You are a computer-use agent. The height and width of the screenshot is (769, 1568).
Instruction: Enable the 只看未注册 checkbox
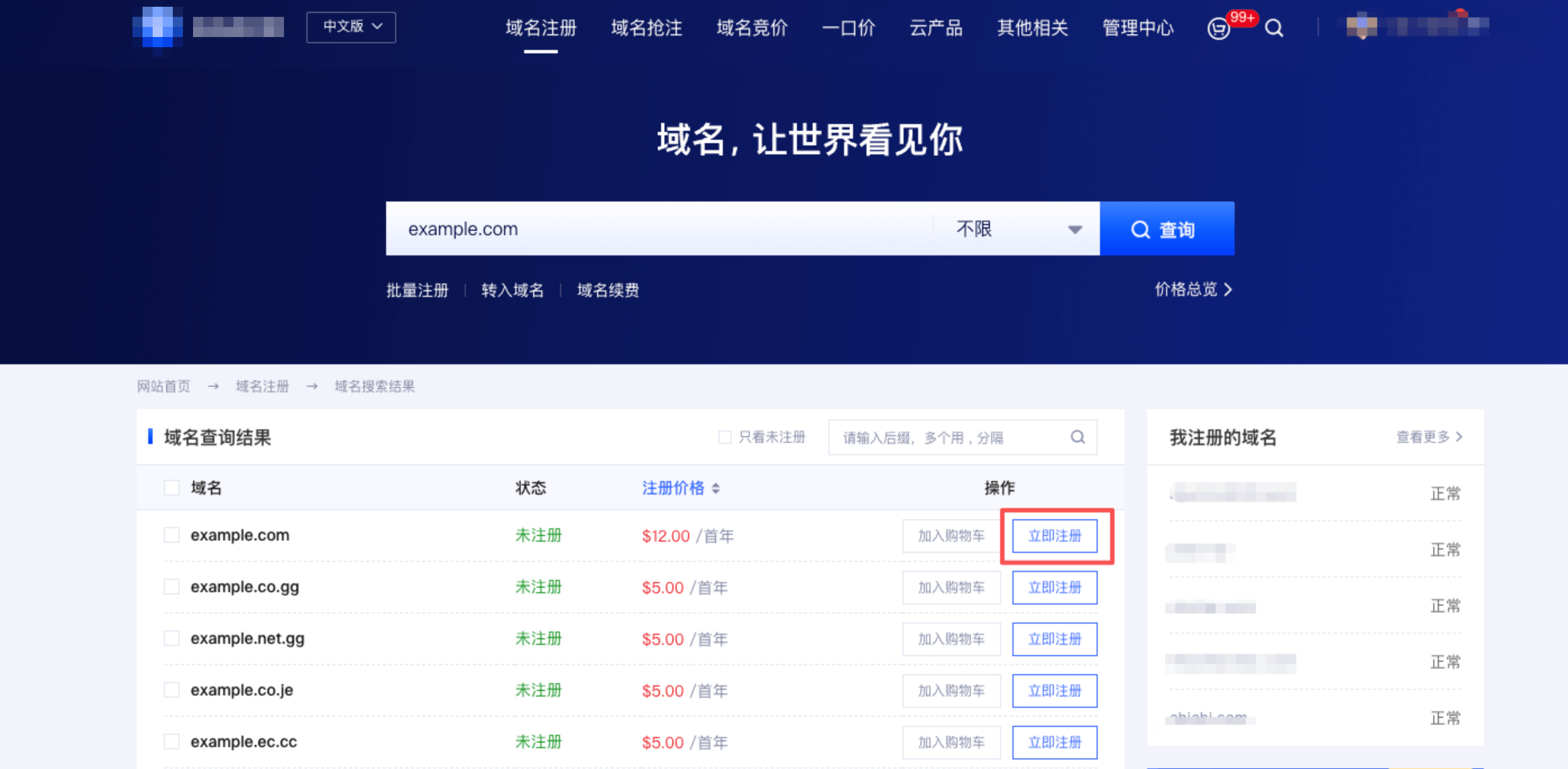[725, 437]
